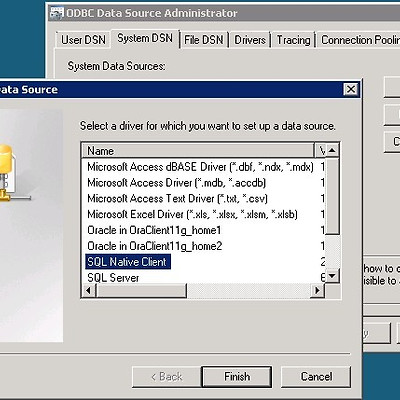This screenshot has height=400, width=400.
Task: Sort the list by Name column header
Action: click(x=198, y=151)
